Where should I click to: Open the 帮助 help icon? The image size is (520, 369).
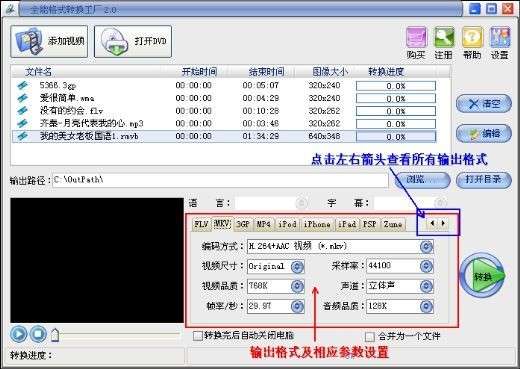point(472,43)
